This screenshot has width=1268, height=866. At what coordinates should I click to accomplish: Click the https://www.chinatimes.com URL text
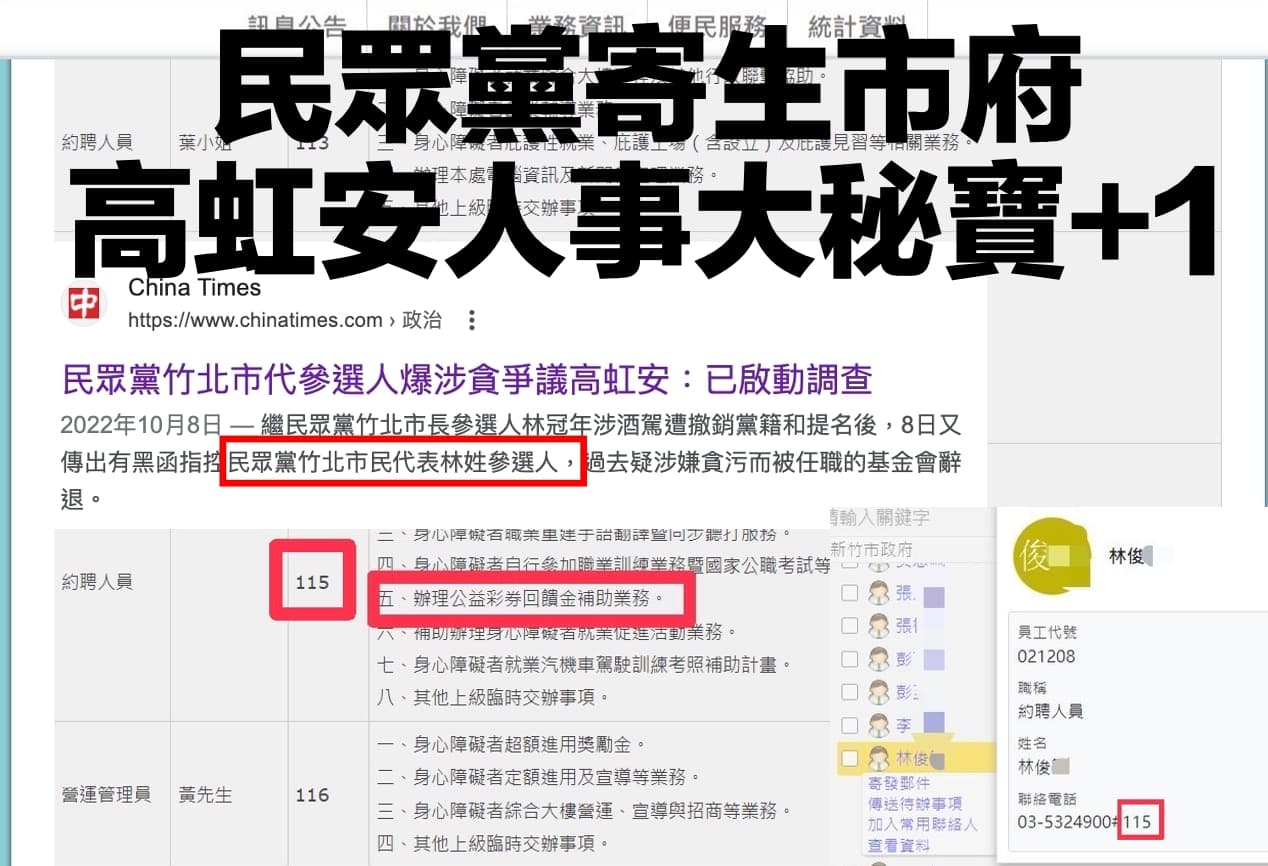[x=256, y=320]
